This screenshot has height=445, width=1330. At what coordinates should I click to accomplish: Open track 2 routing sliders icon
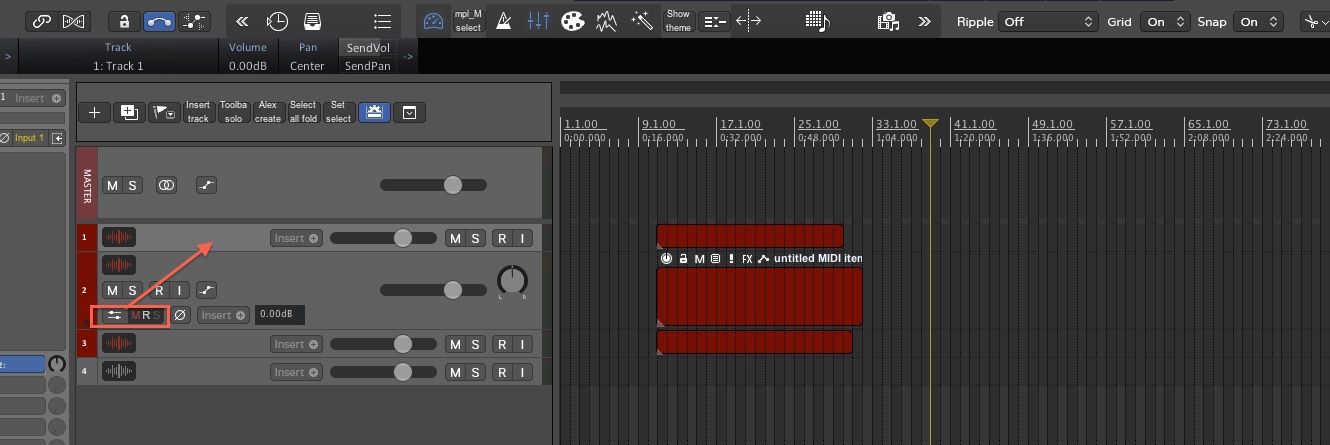114,315
